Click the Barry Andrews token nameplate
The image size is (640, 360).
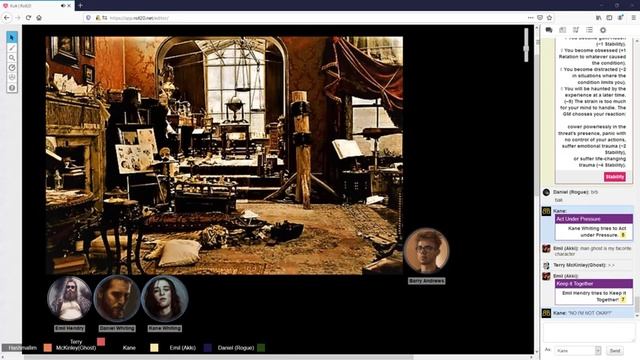tap(427, 281)
